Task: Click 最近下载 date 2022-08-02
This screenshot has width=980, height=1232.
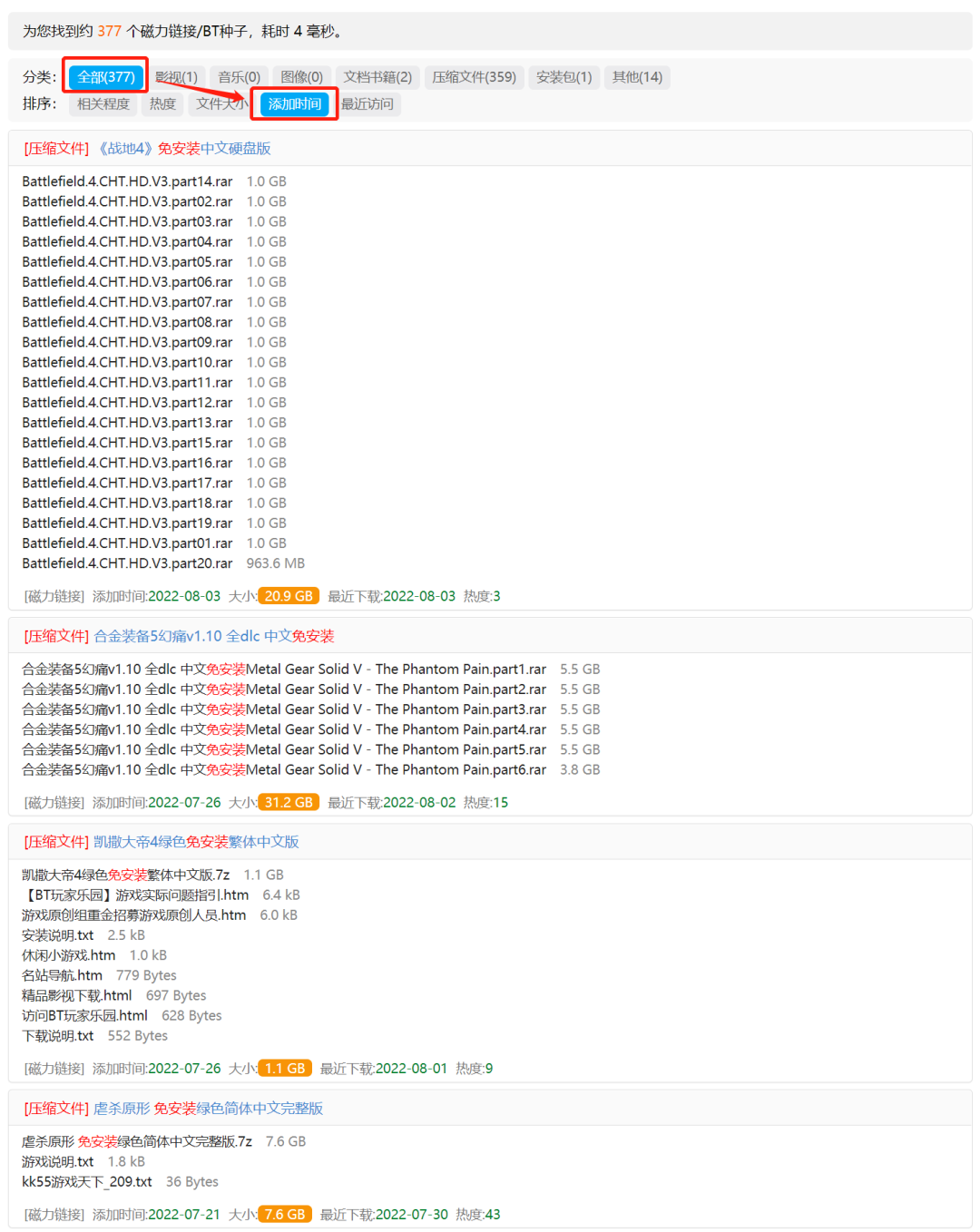Action: (x=419, y=802)
